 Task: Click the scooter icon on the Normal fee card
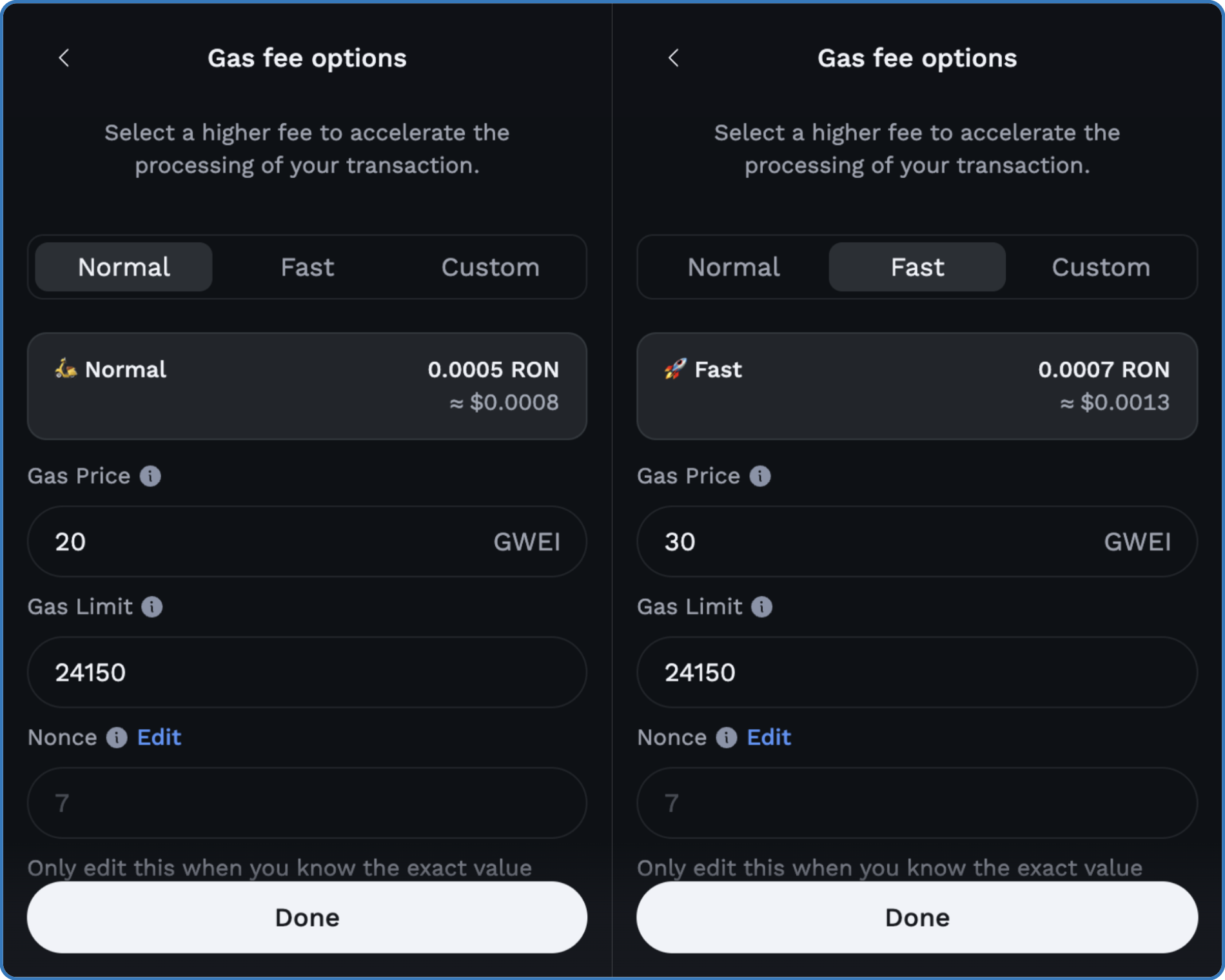(x=64, y=369)
